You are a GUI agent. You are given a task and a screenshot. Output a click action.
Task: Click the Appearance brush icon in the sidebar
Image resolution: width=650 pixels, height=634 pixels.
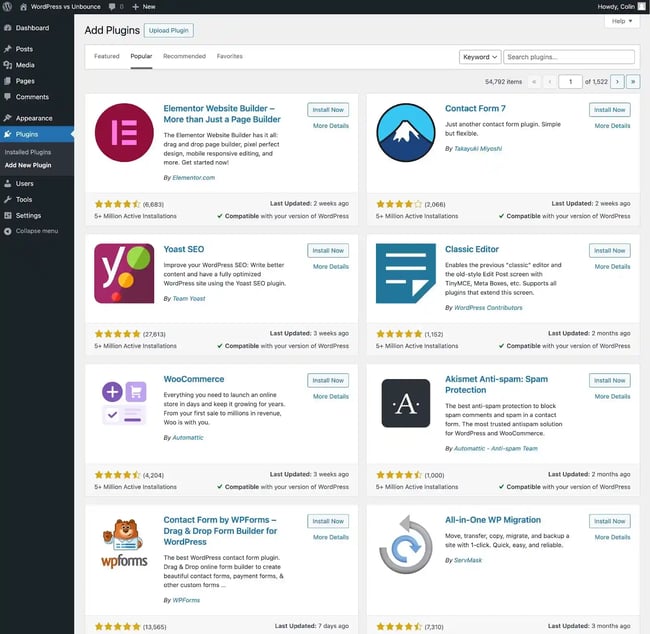tap(7, 118)
